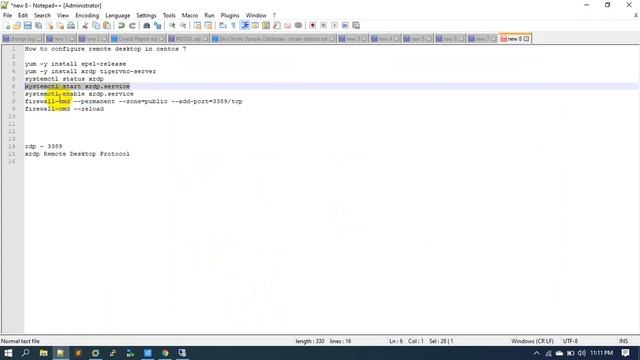The width and height of the screenshot is (640, 360).
Task: Open Chrome from the taskbar
Action: [x=165, y=353]
